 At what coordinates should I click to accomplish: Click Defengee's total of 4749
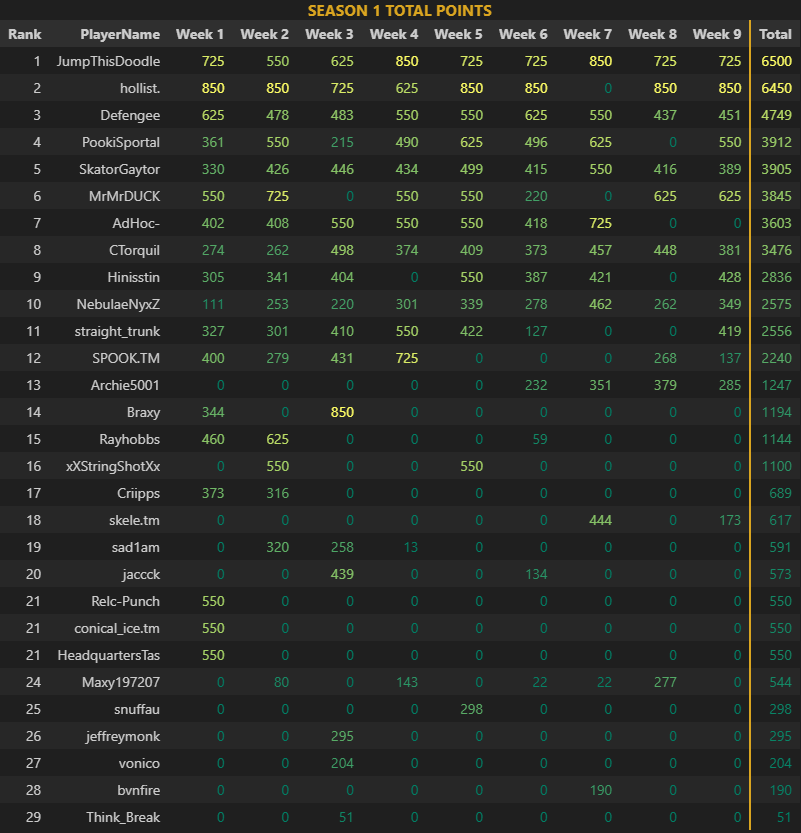pyautogui.click(x=777, y=115)
